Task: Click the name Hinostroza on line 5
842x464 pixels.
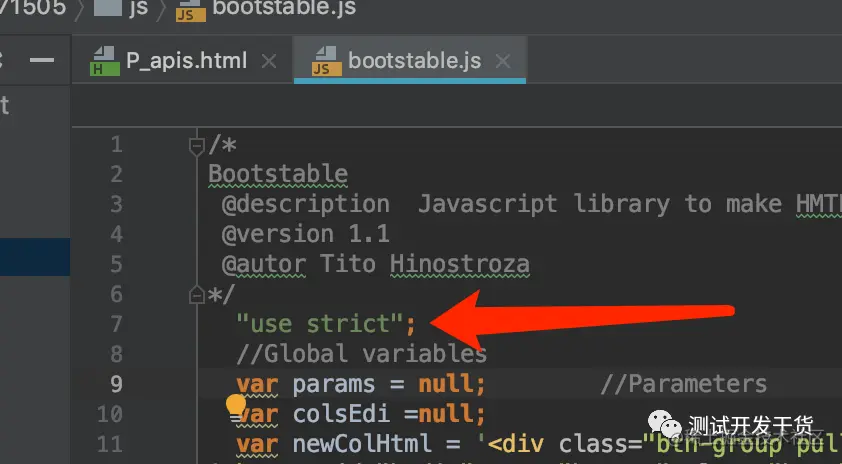Action: tap(460, 264)
